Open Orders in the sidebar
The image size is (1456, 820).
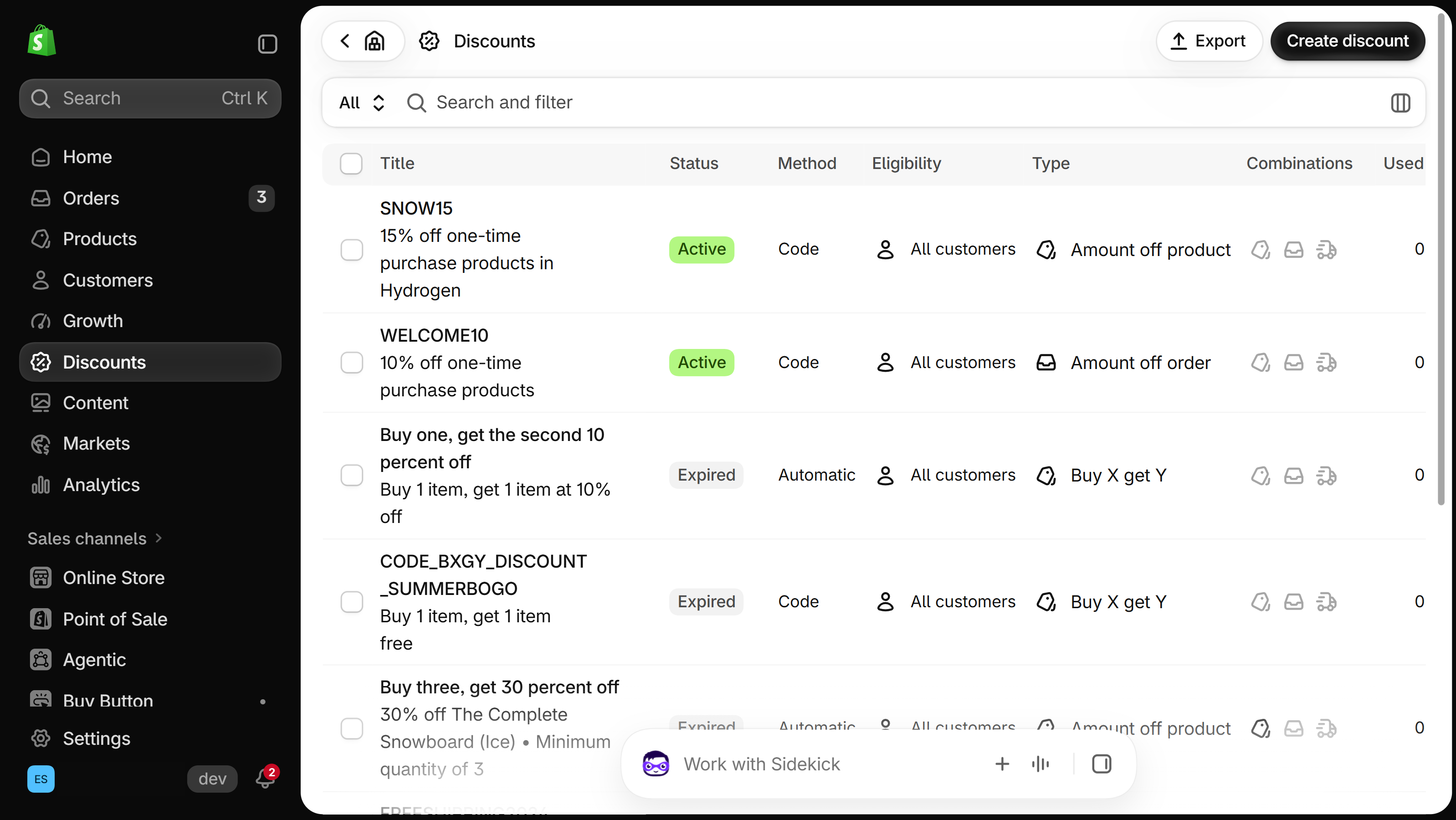click(150, 198)
